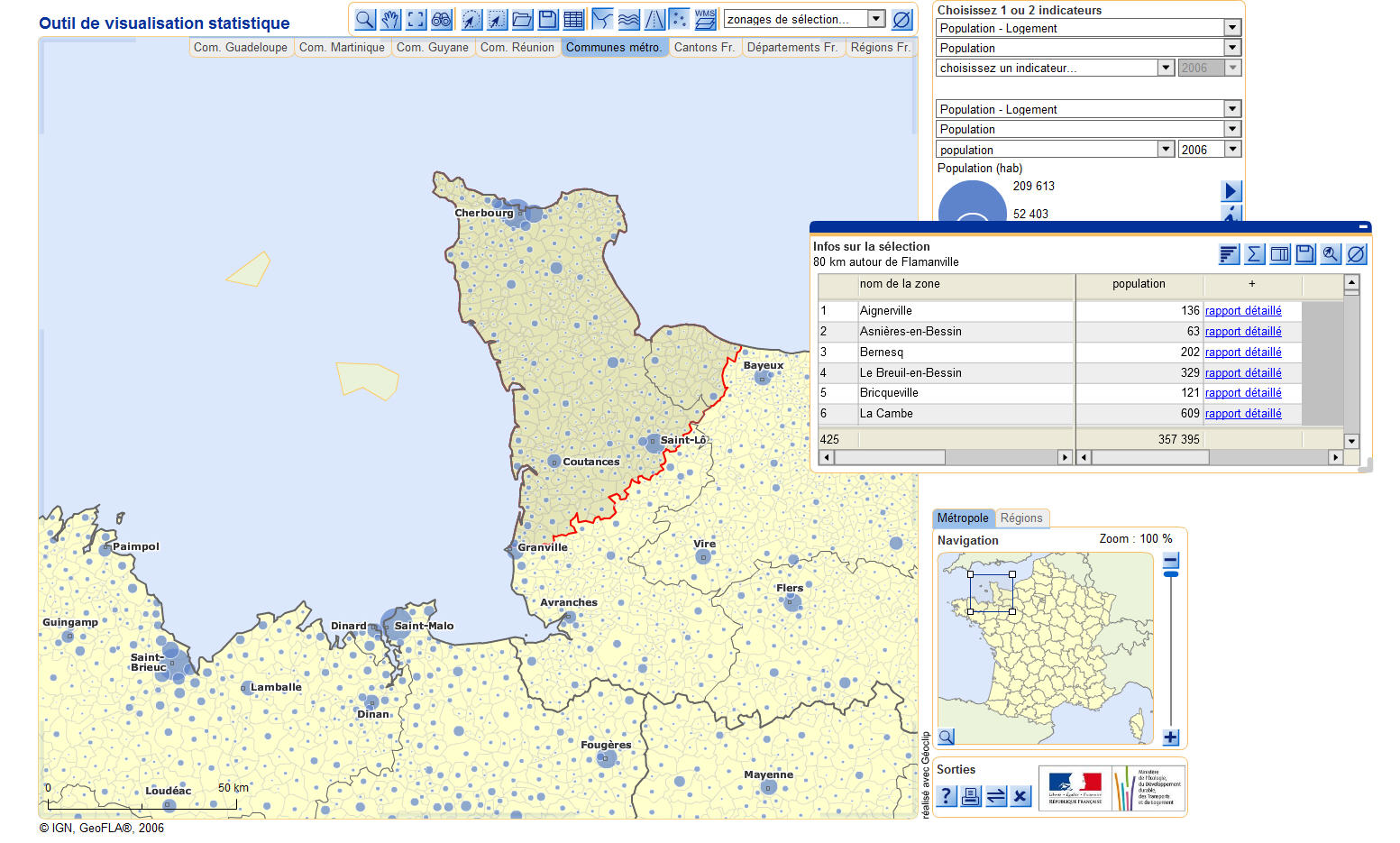The height and width of the screenshot is (843, 1400).
Task: Click the sum sigma icon in the selection panel
Action: (1254, 255)
